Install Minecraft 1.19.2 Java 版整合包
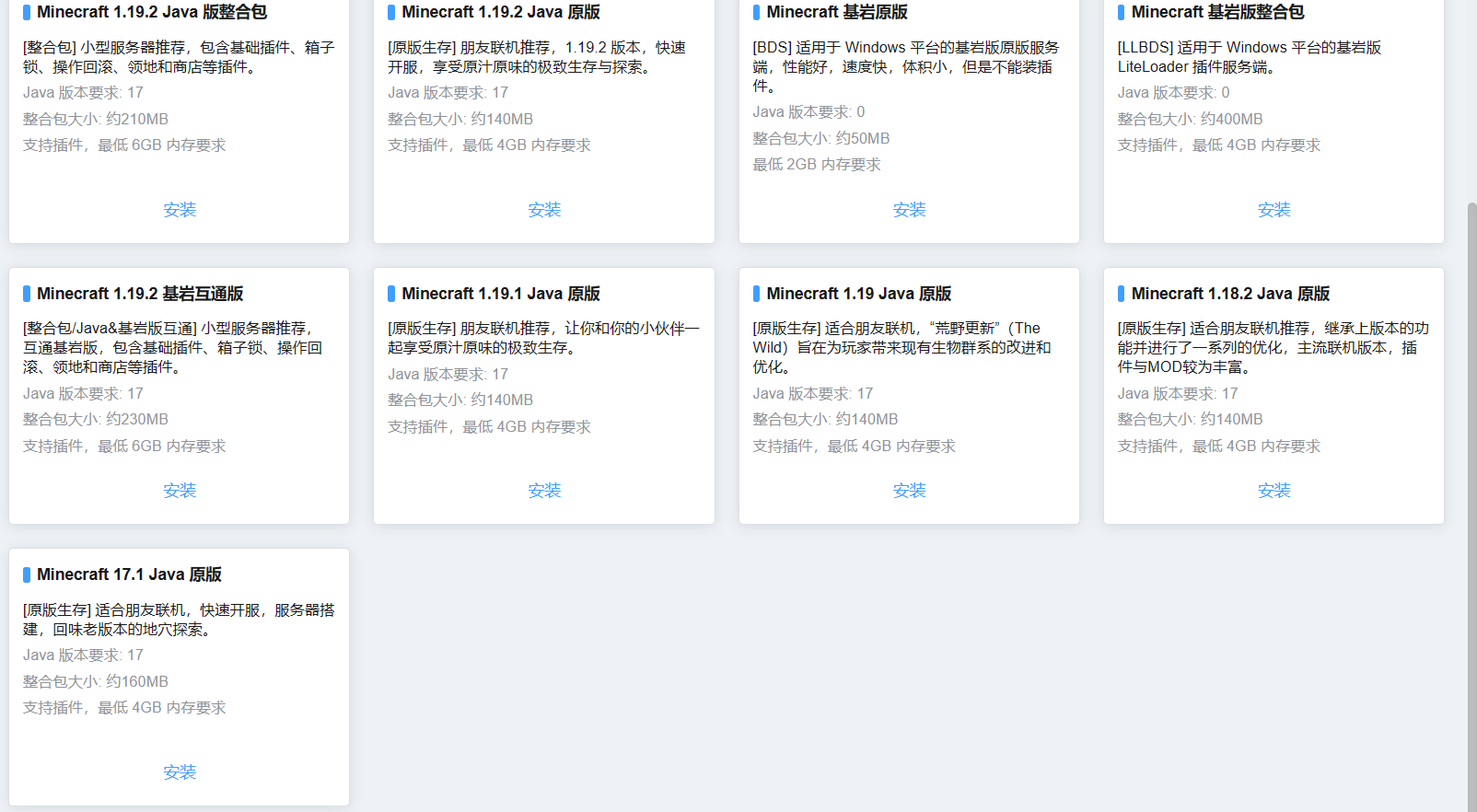The image size is (1477, 812). (180, 210)
